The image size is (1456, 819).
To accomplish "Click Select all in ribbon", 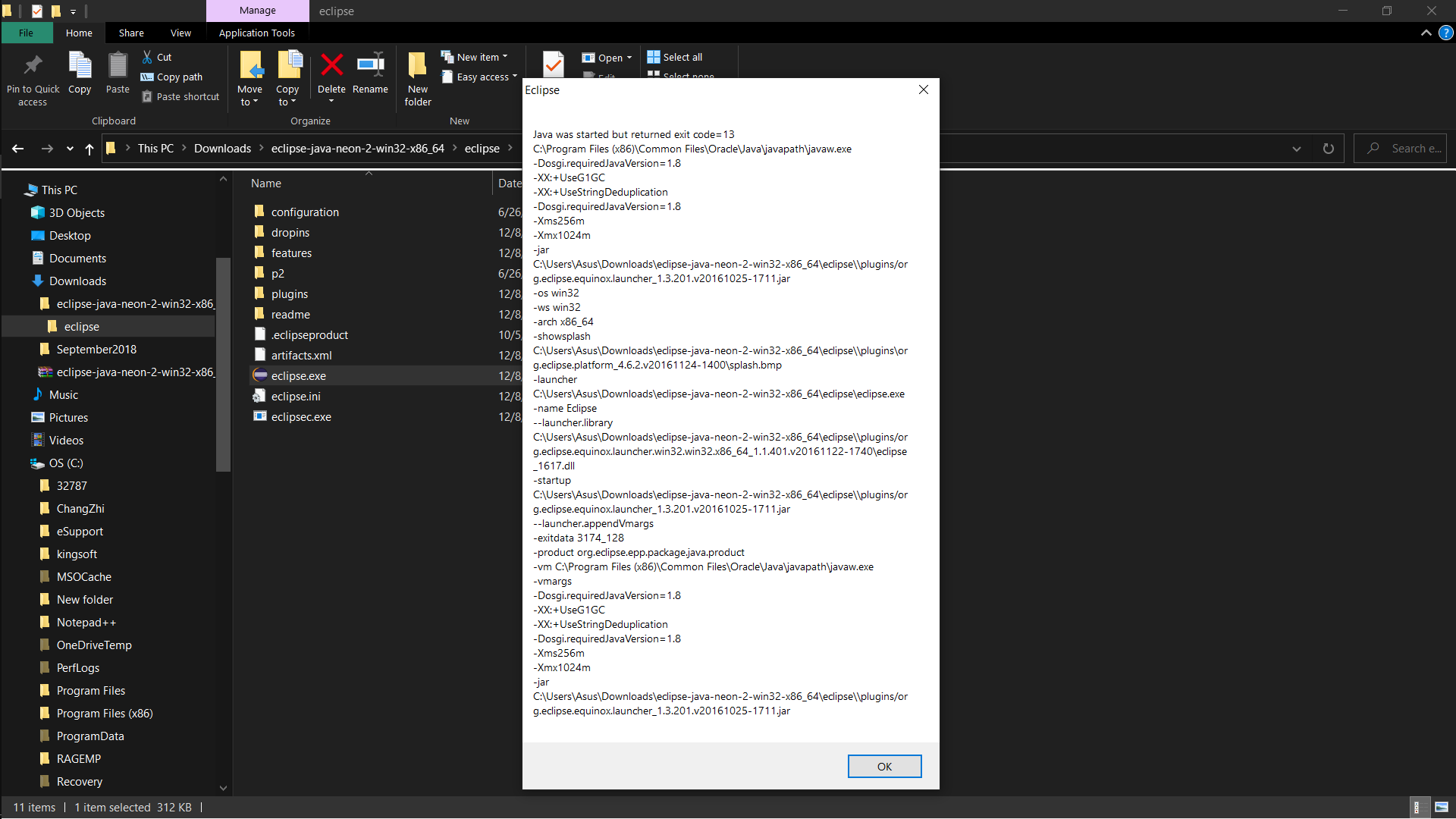I will pyautogui.click(x=675, y=57).
